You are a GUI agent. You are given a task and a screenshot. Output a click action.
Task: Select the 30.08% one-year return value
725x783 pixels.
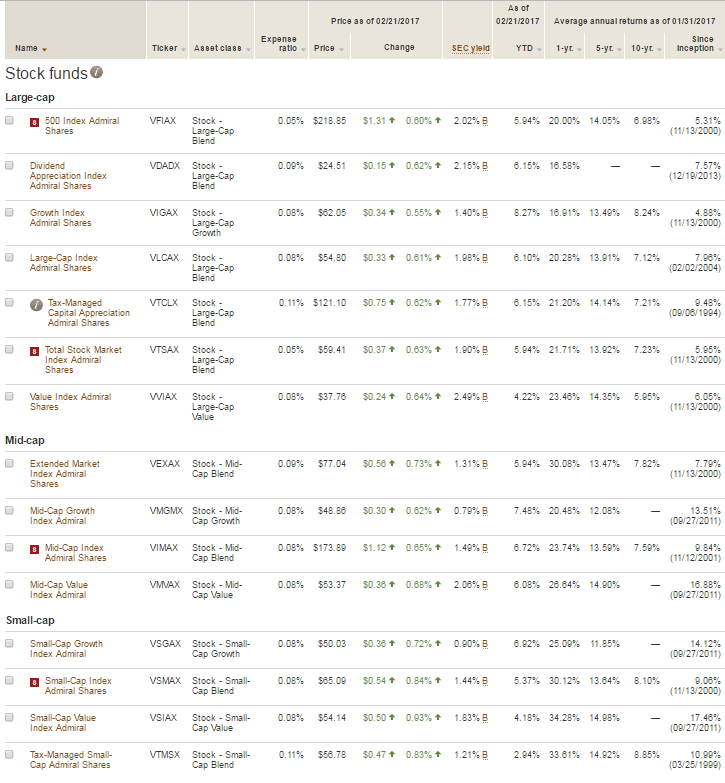[564, 464]
